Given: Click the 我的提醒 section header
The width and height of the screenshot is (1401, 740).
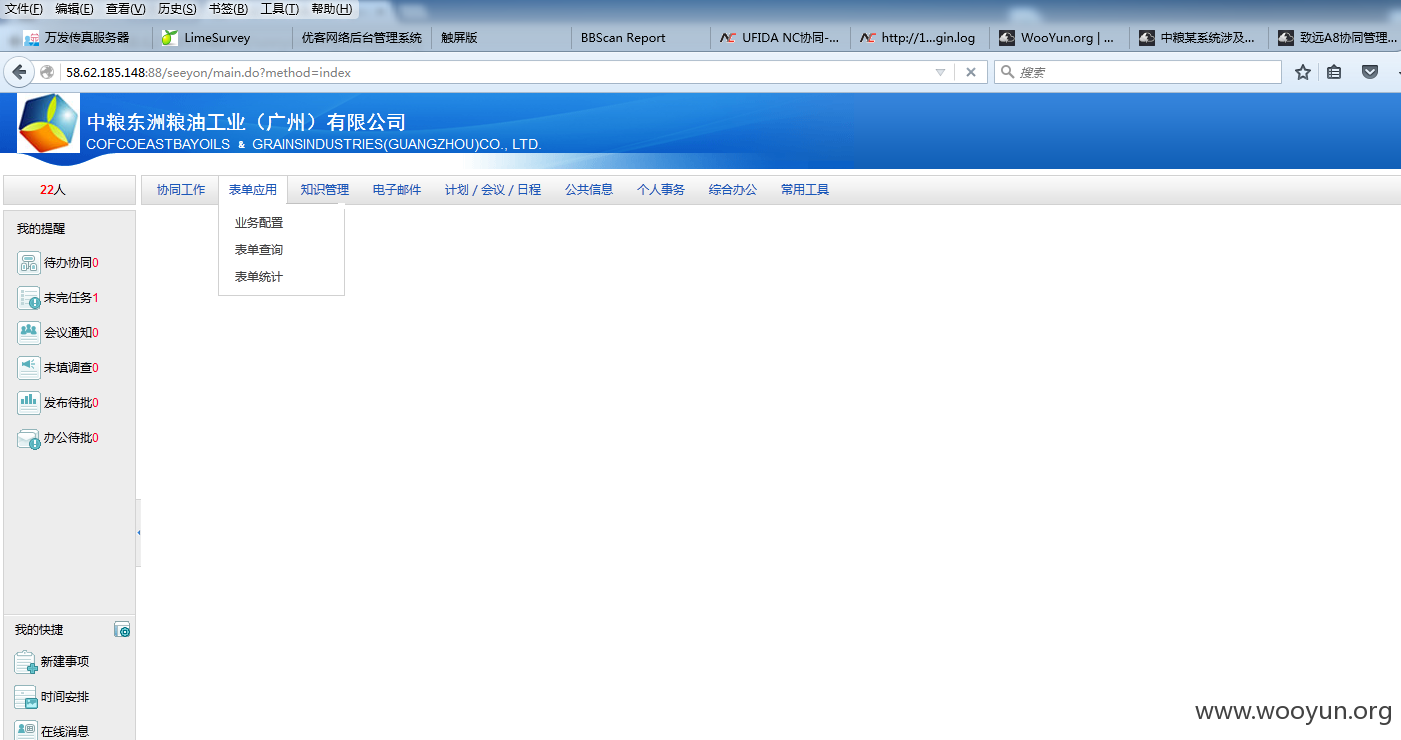Looking at the screenshot, I should [x=41, y=229].
